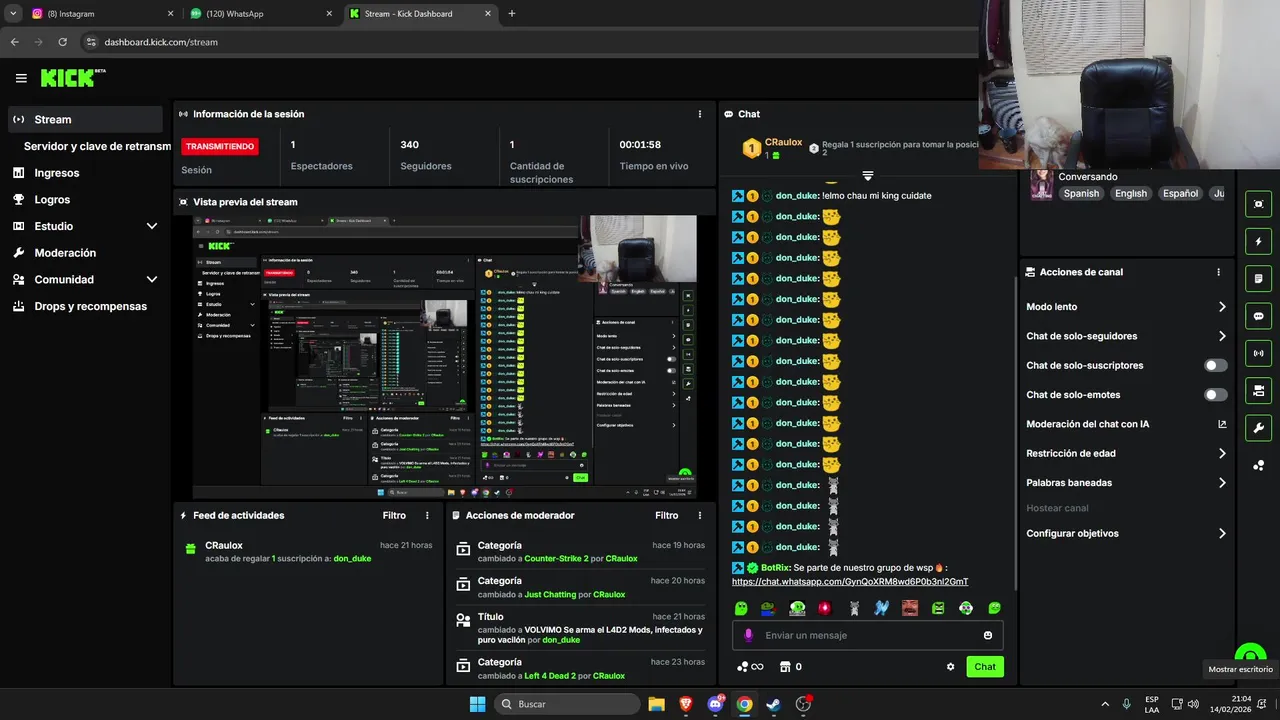
Task: Insert the first green blob emote
Action: point(741,608)
